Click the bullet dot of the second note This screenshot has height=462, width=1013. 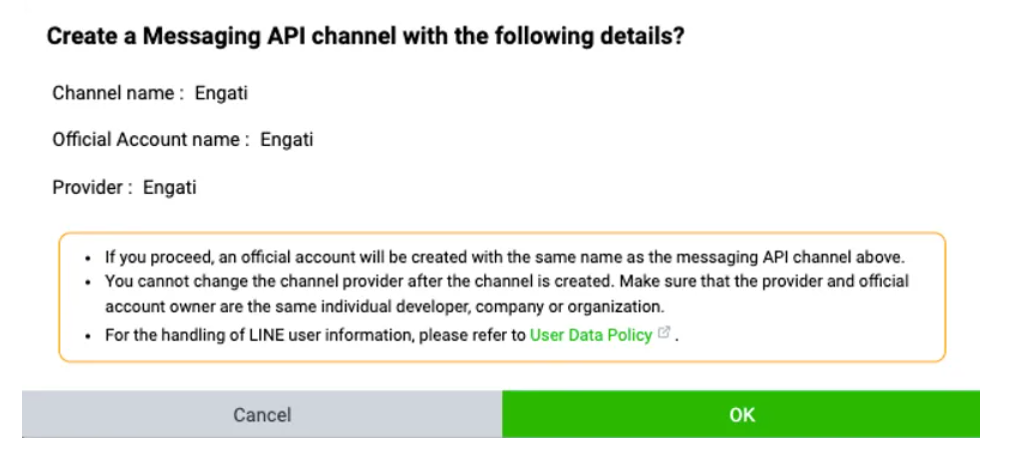click(91, 283)
